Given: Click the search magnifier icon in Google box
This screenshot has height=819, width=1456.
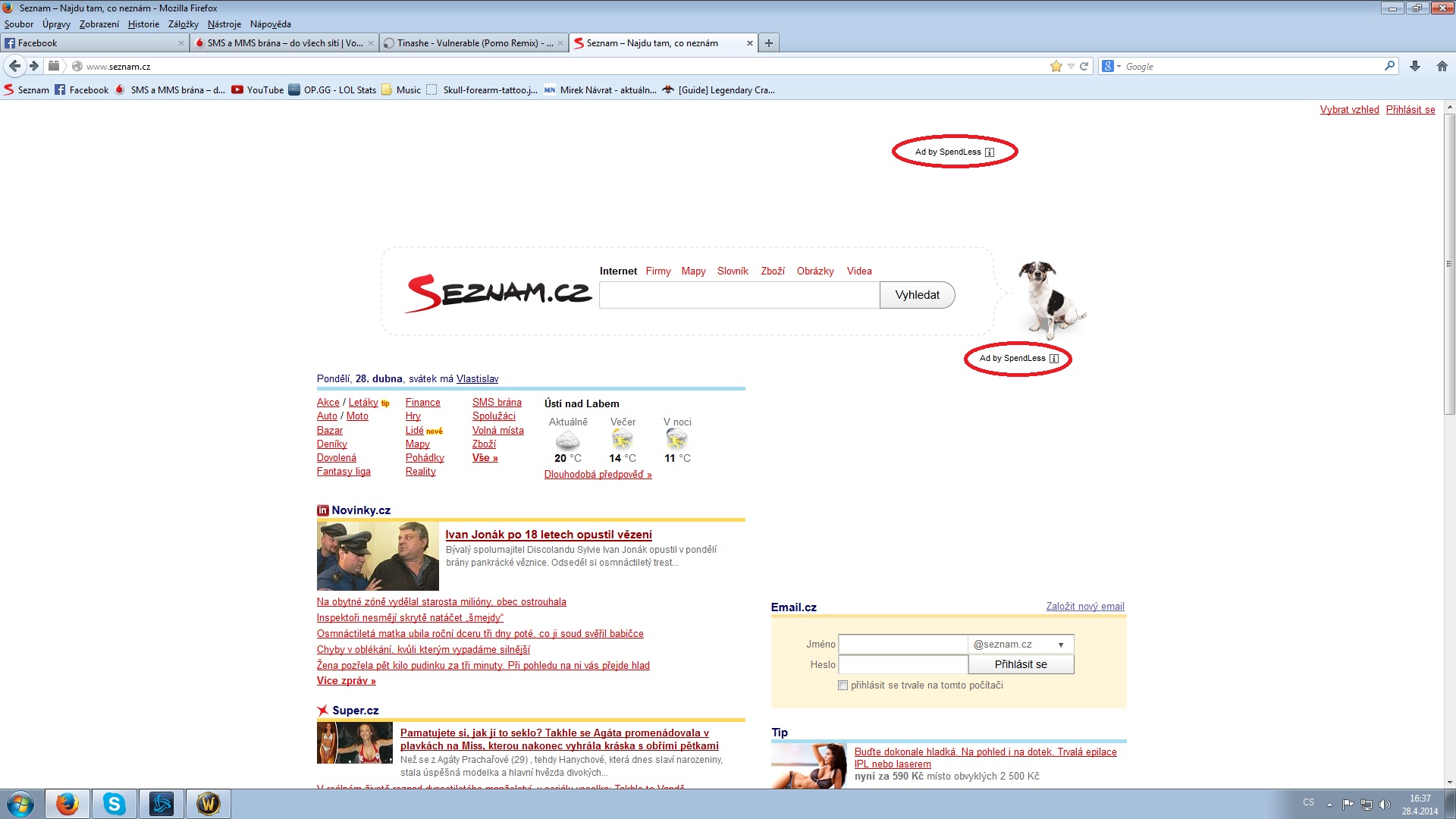Looking at the screenshot, I should [1389, 66].
